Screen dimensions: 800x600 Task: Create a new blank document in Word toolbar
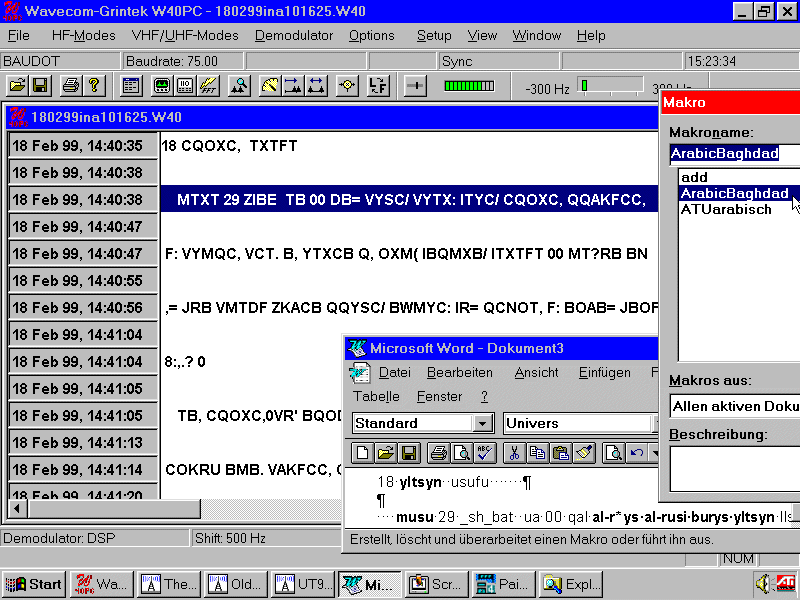click(364, 453)
